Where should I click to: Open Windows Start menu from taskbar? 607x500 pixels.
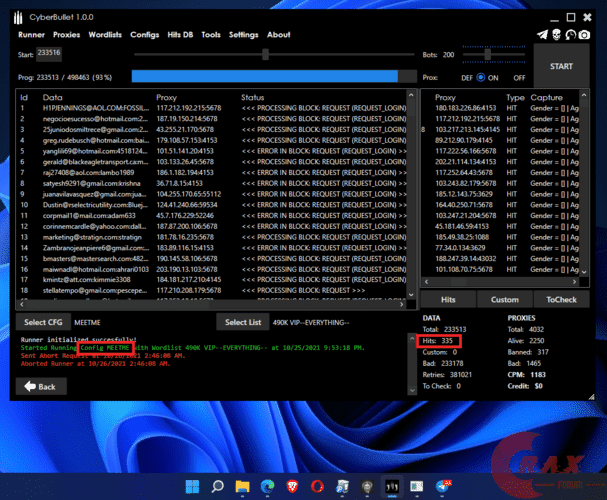192,486
